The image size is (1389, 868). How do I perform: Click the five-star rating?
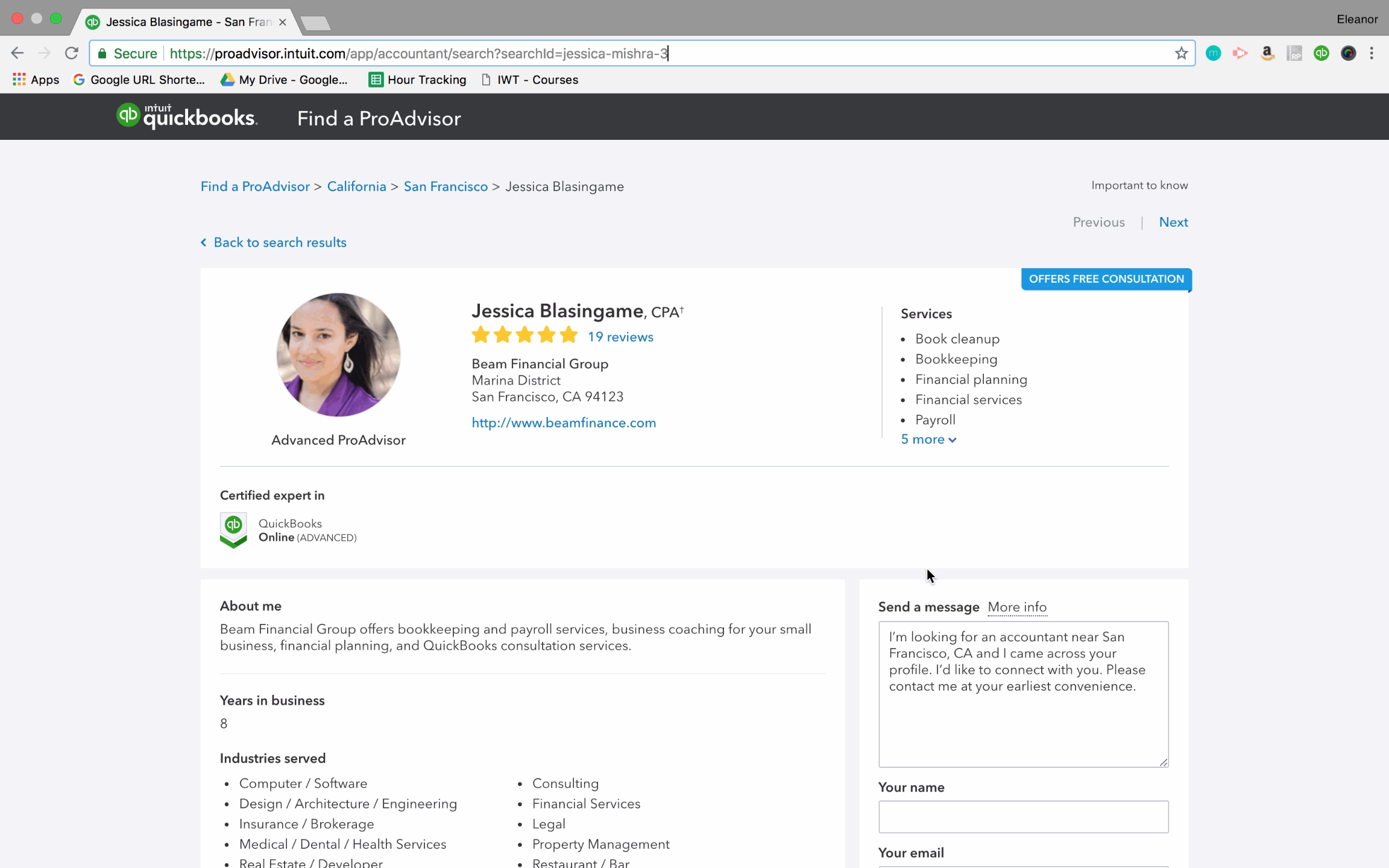coord(524,335)
